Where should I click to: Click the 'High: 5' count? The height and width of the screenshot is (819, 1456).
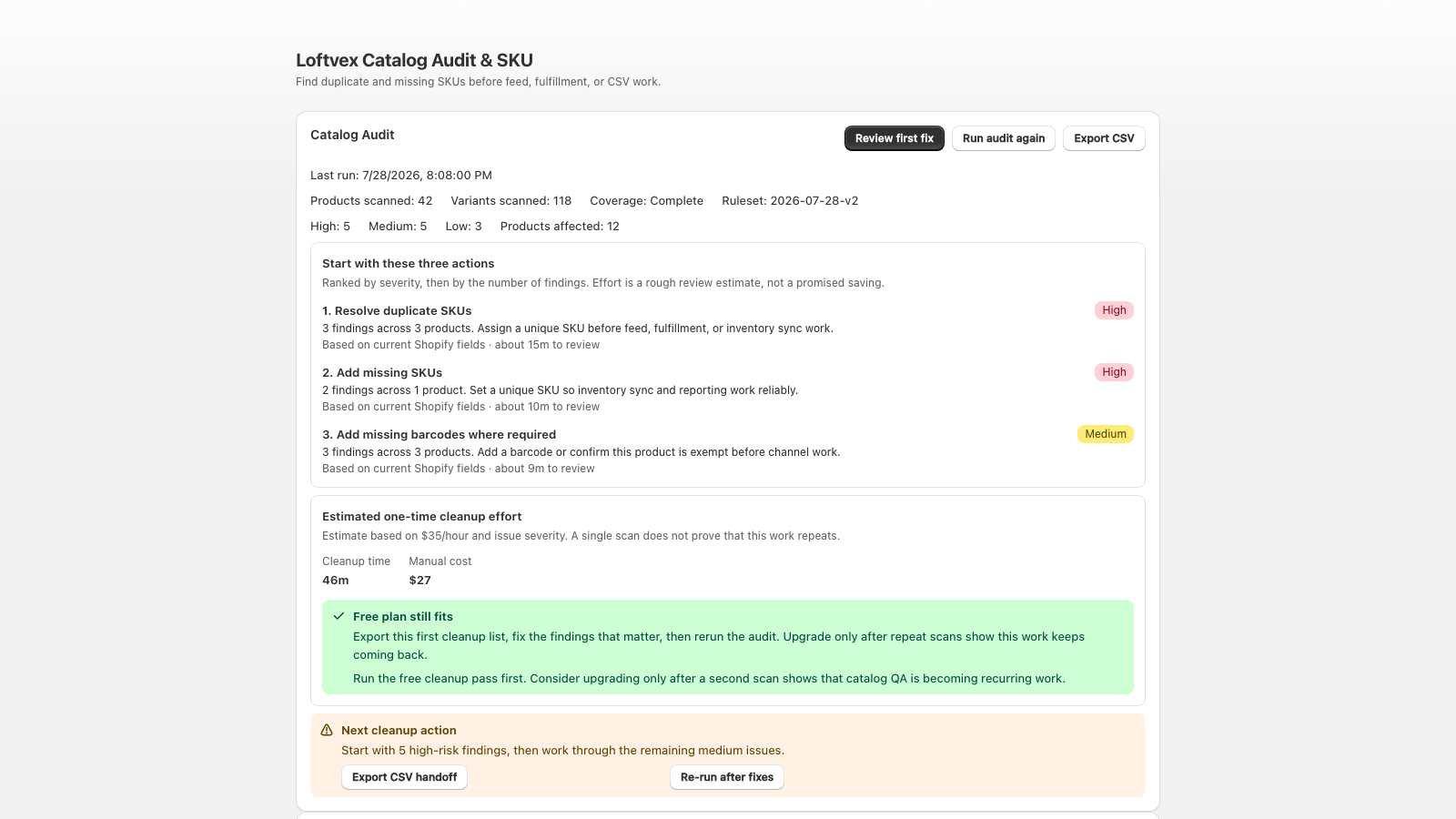click(330, 227)
